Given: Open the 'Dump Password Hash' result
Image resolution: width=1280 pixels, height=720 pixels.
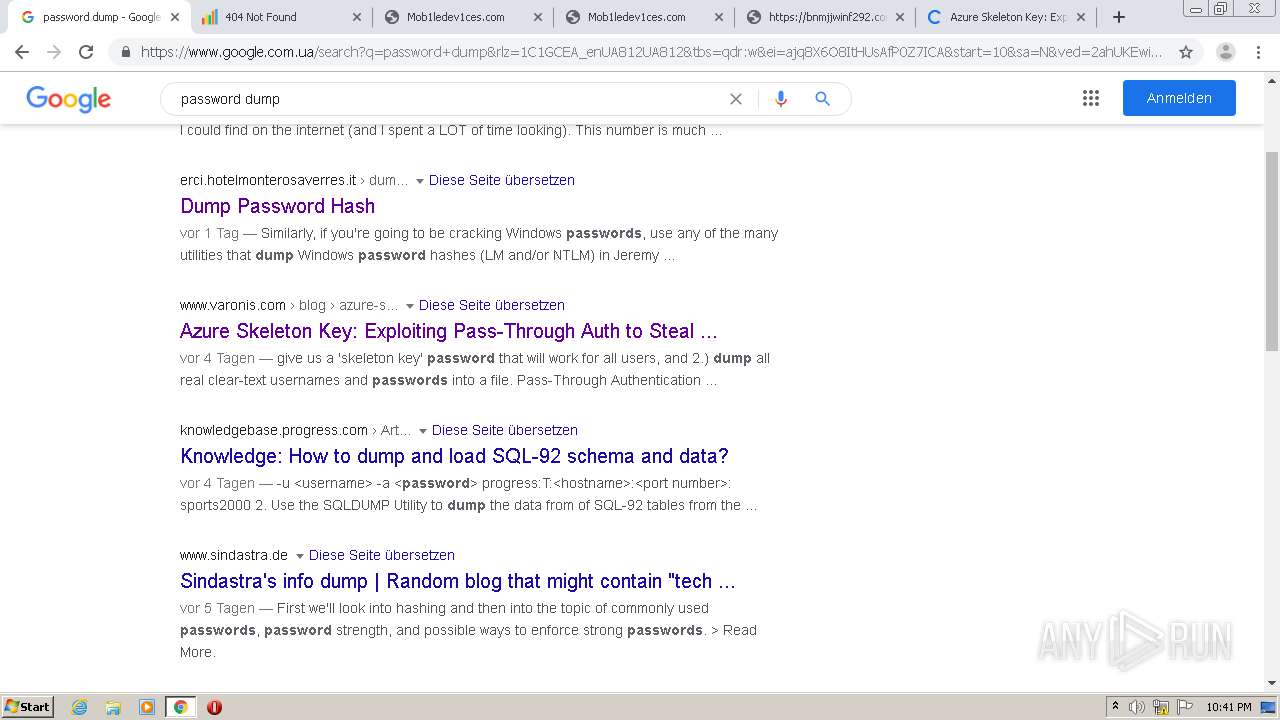Looking at the screenshot, I should tap(278, 206).
